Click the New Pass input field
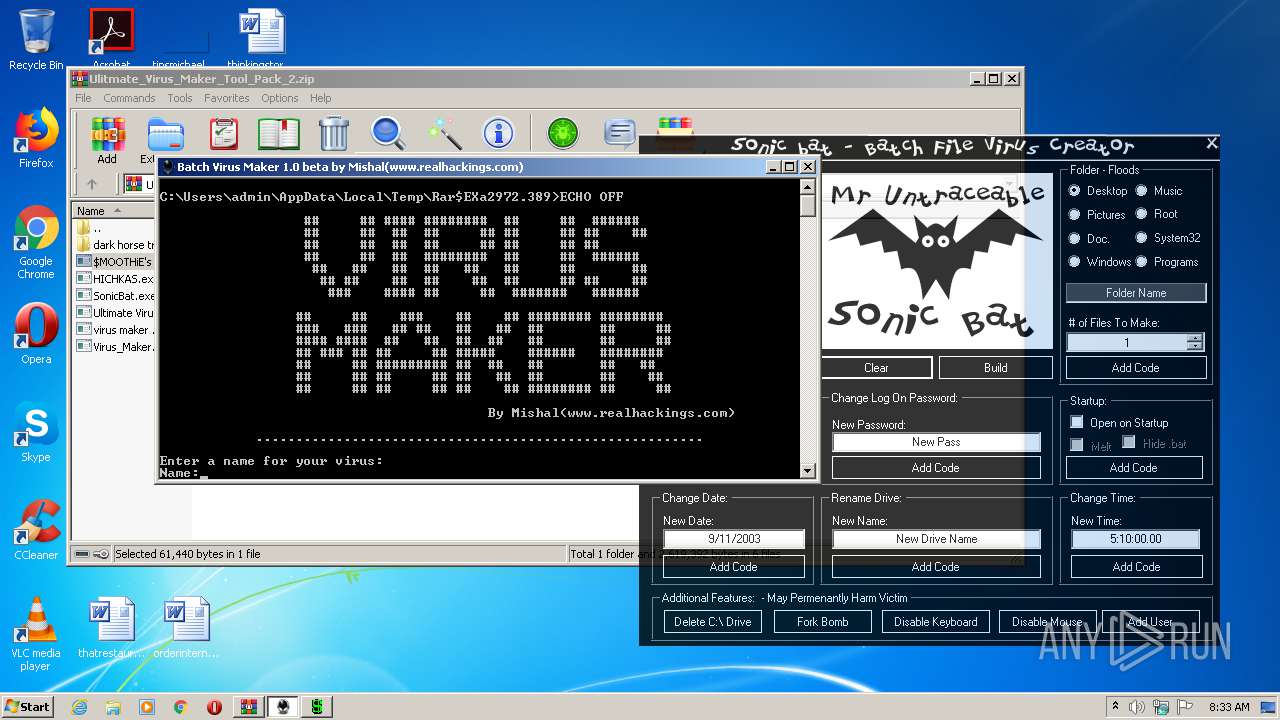Image resolution: width=1280 pixels, height=720 pixels. (936, 442)
